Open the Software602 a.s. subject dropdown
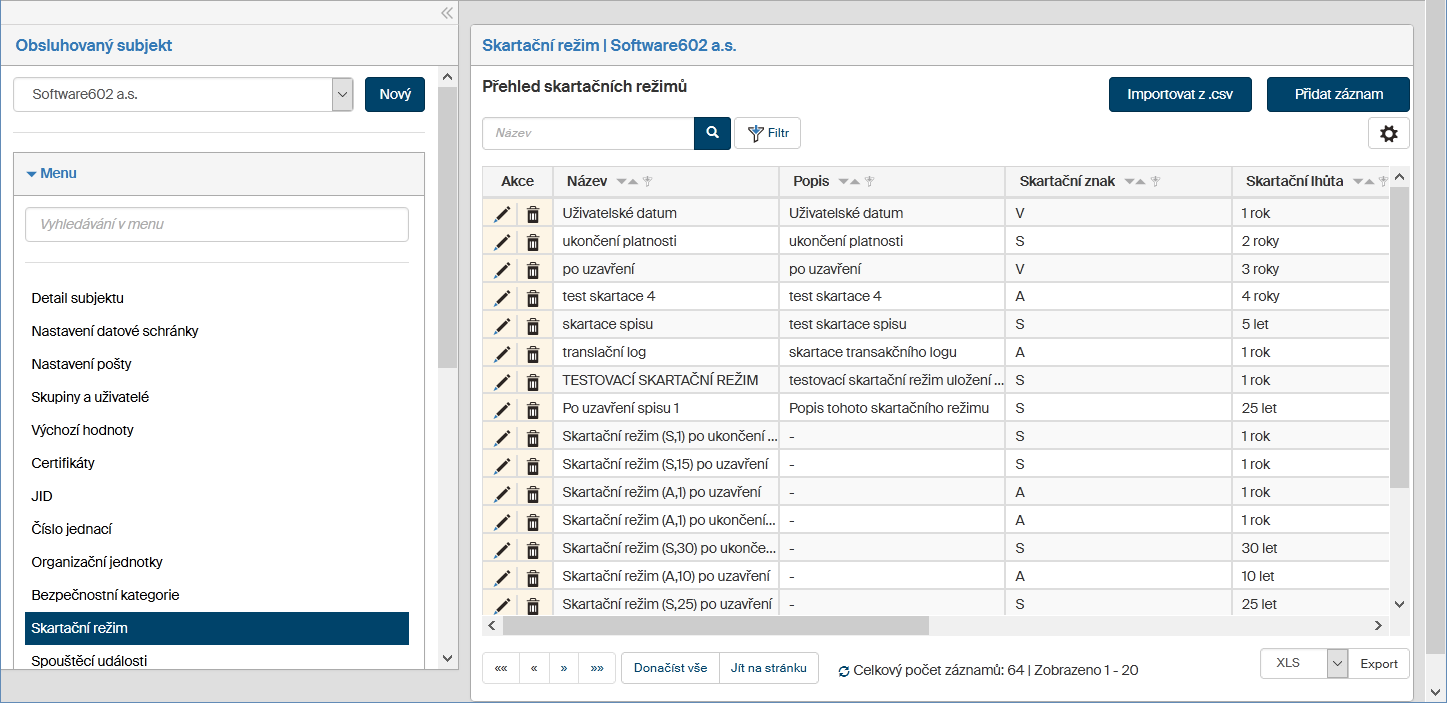This screenshot has width=1447, height=703. [342, 95]
